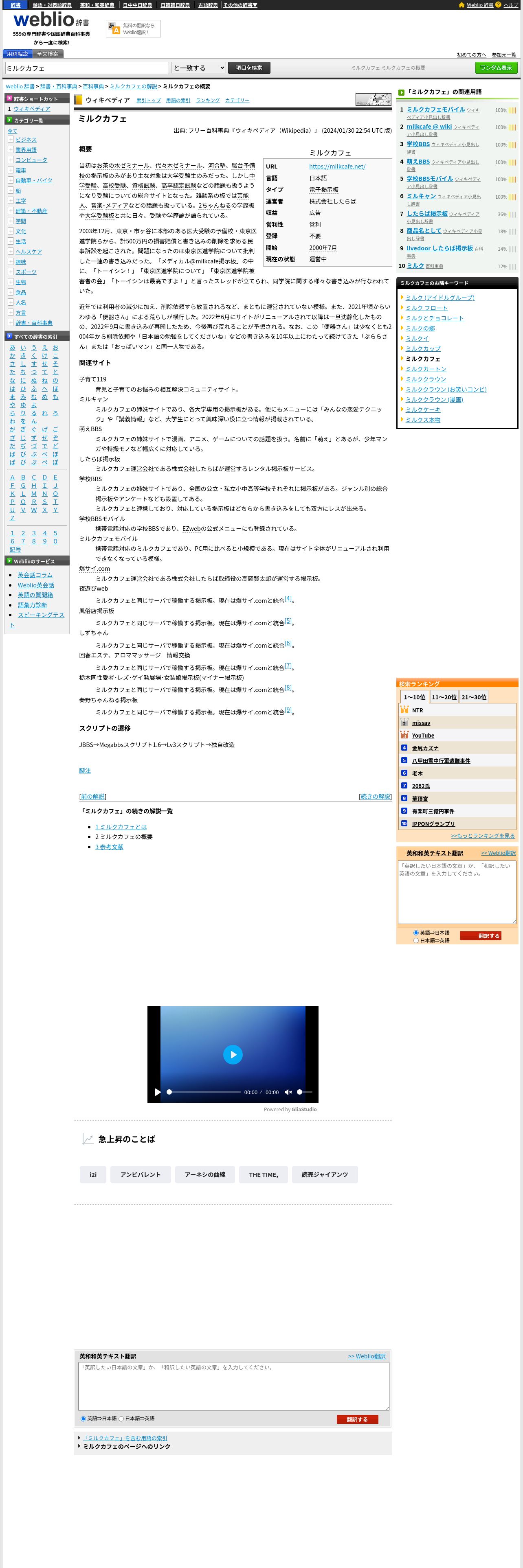Expand the 自動車・バイク category
The height and width of the screenshot is (1568, 523).
point(10,180)
